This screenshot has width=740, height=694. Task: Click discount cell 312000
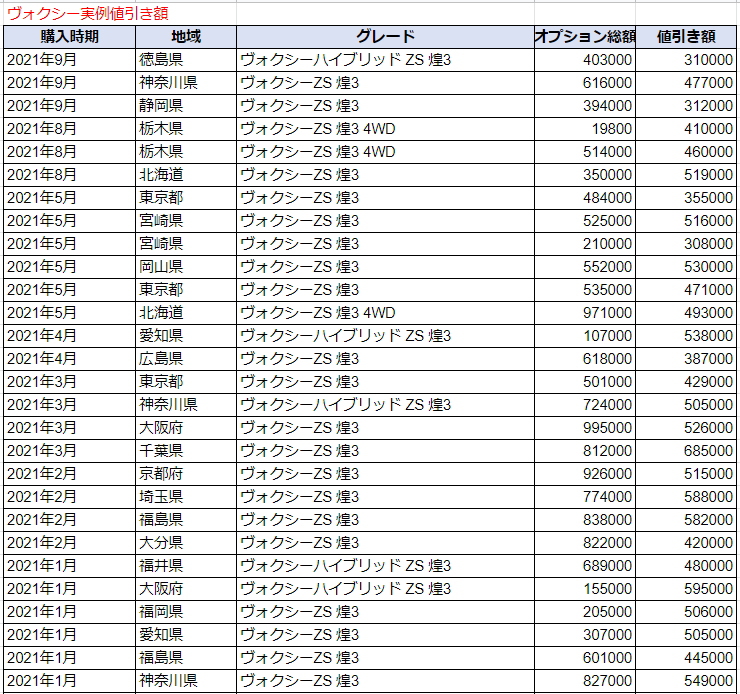click(686, 106)
